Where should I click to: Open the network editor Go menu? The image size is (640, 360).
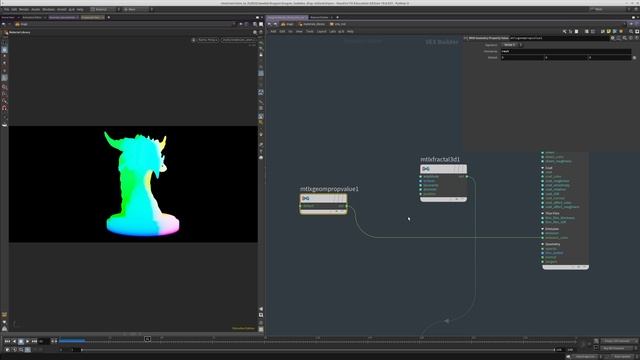coord(290,31)
